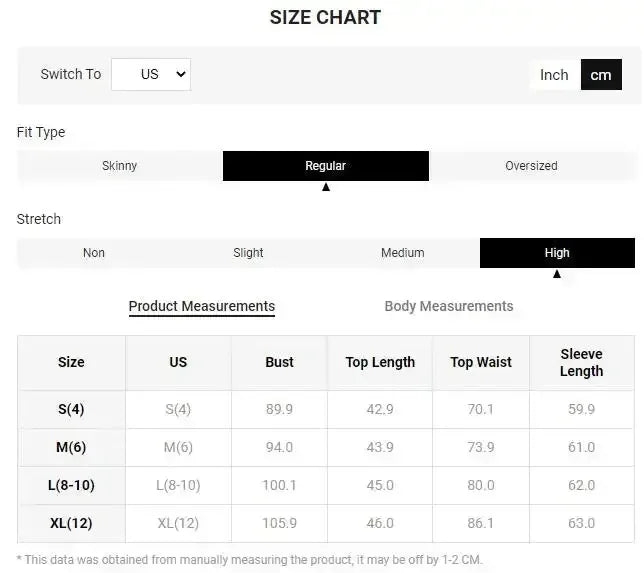Choose Slight stretch option

248,253
